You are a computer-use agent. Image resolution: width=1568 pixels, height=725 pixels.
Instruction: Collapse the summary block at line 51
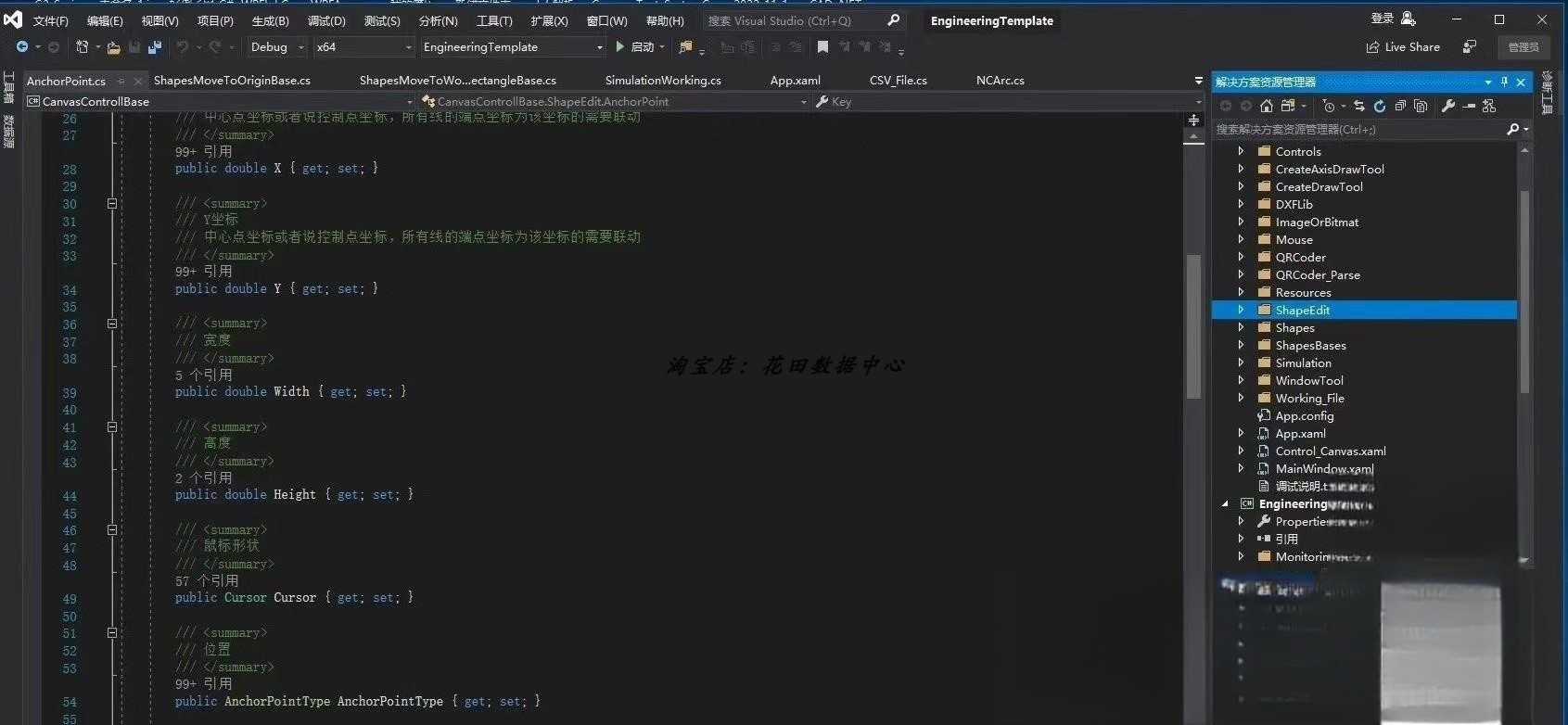click(x=112, y=633)
